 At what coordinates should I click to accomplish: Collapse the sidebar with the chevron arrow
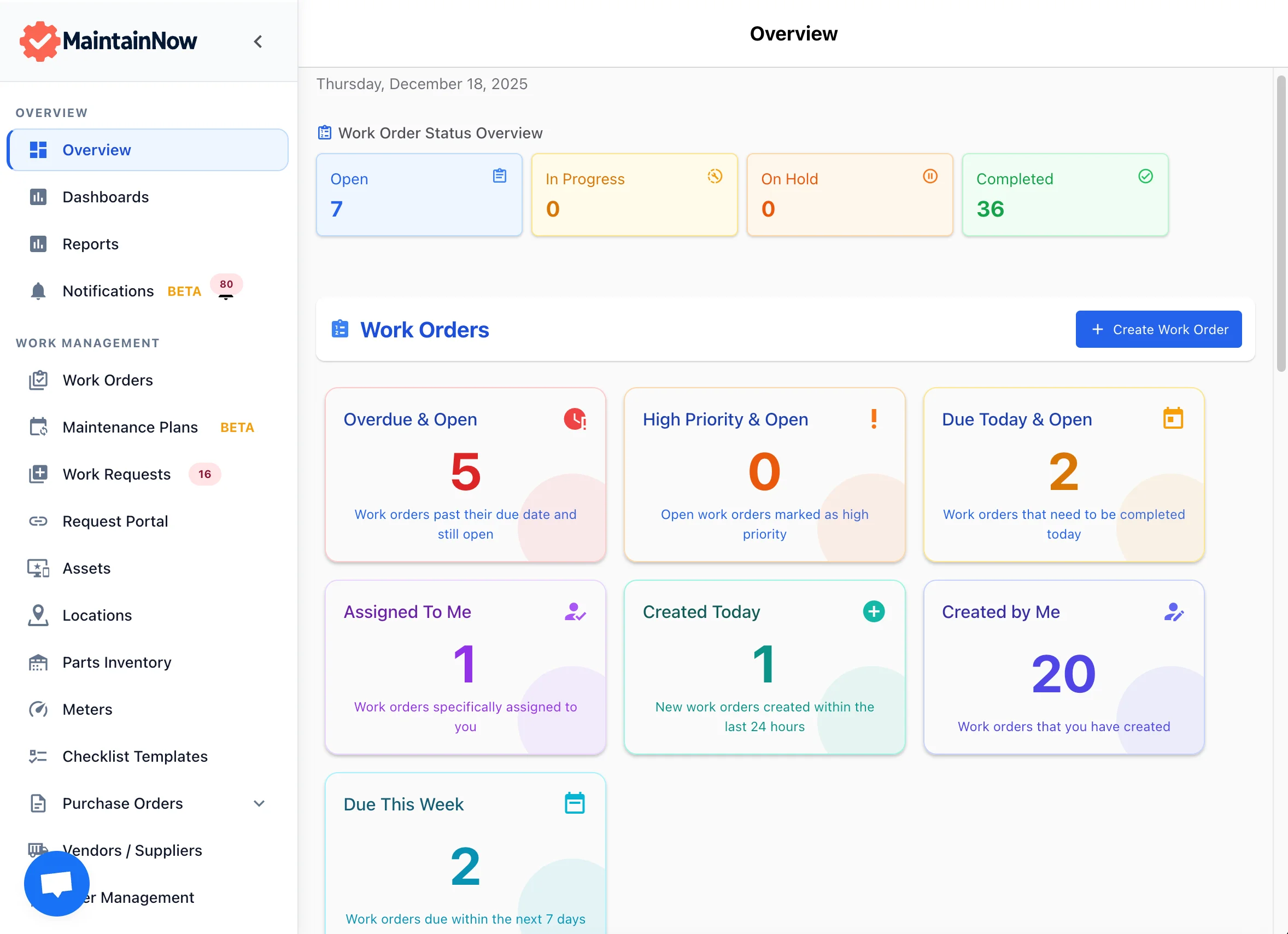click(258, 42)
